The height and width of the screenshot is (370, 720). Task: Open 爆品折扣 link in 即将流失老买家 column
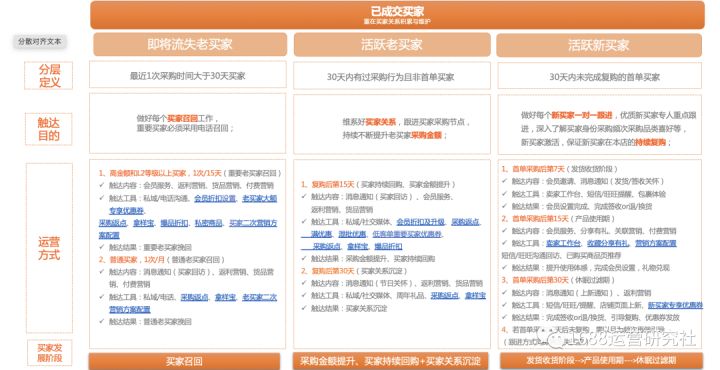(x=174, y=223)
